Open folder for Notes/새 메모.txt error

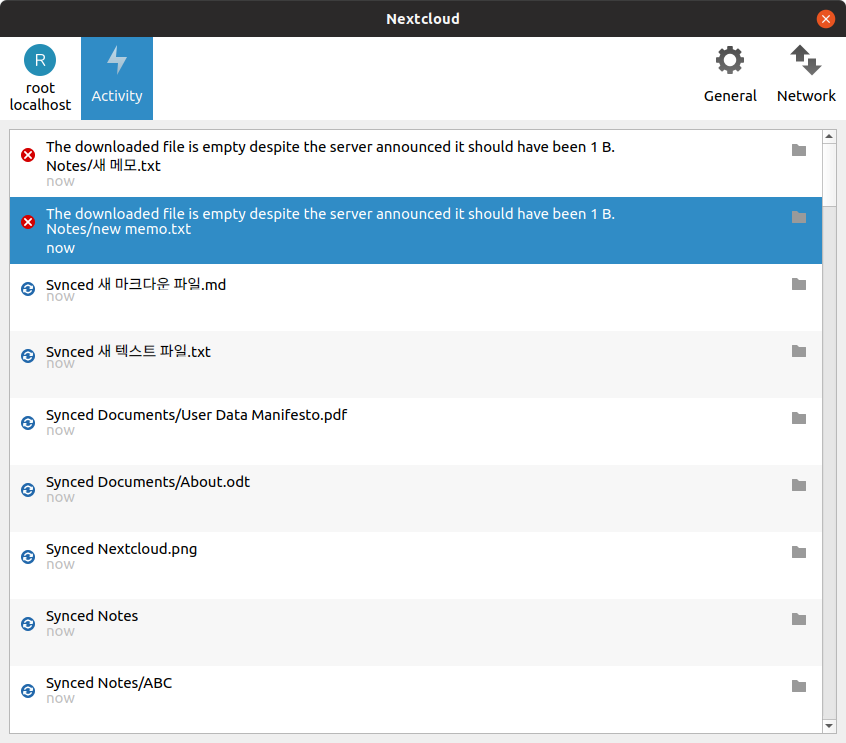click(799, 150)
